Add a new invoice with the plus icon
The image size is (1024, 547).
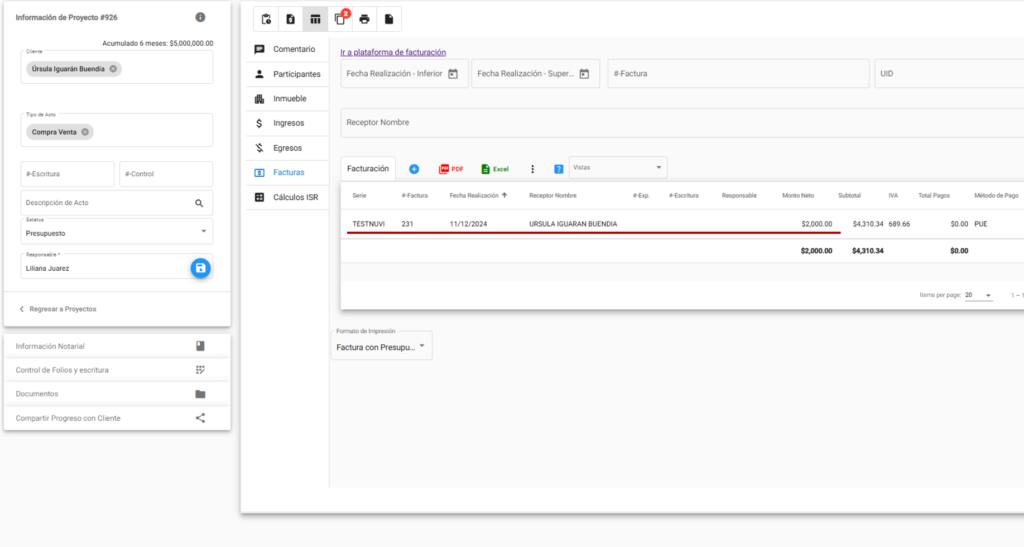point(414,169)
